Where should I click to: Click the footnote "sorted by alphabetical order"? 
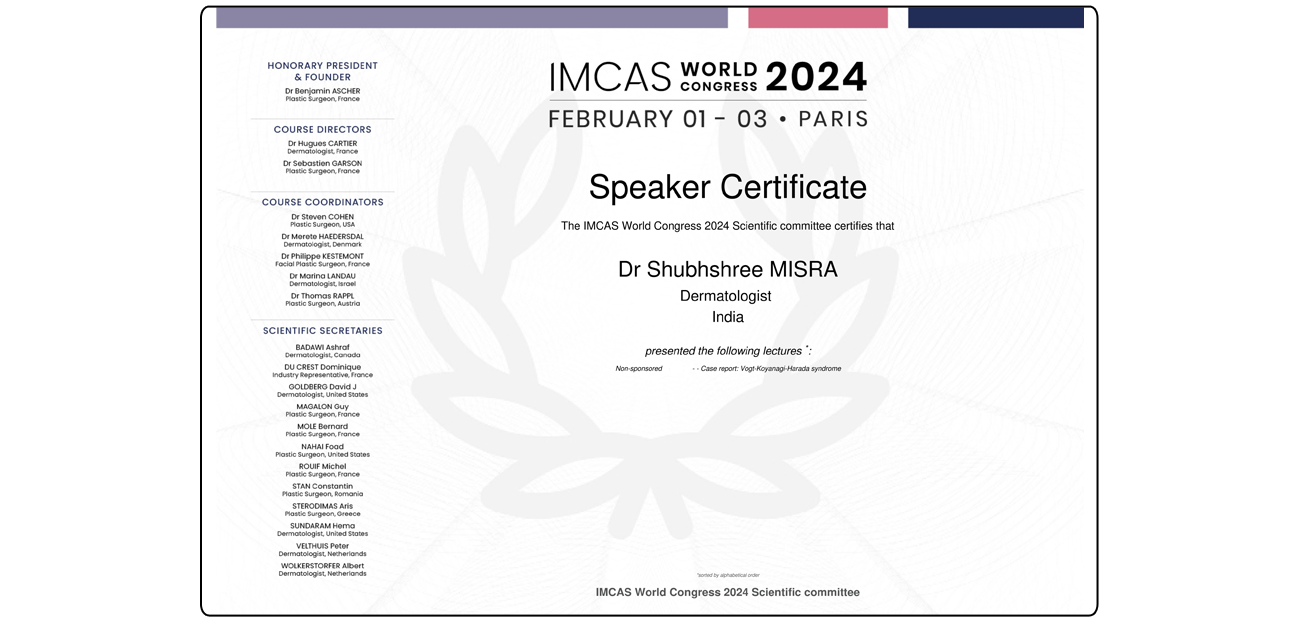(728, 575)
